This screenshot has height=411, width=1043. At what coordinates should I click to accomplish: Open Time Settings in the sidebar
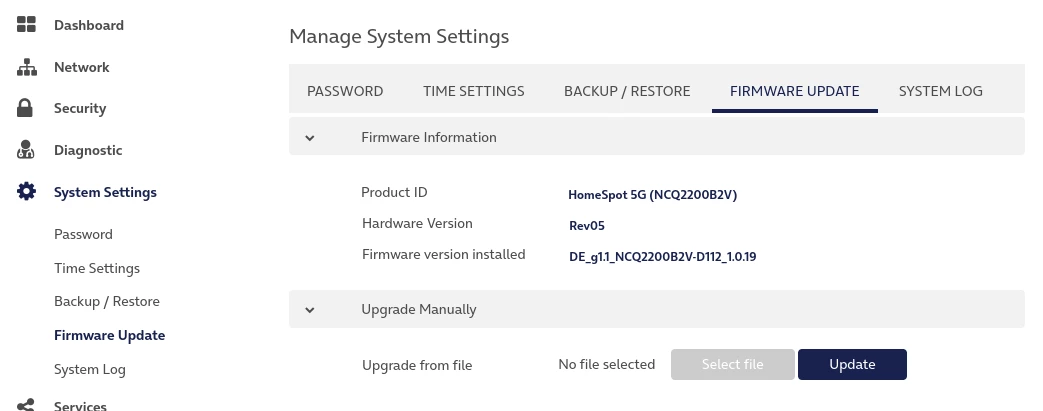[97, 268]
